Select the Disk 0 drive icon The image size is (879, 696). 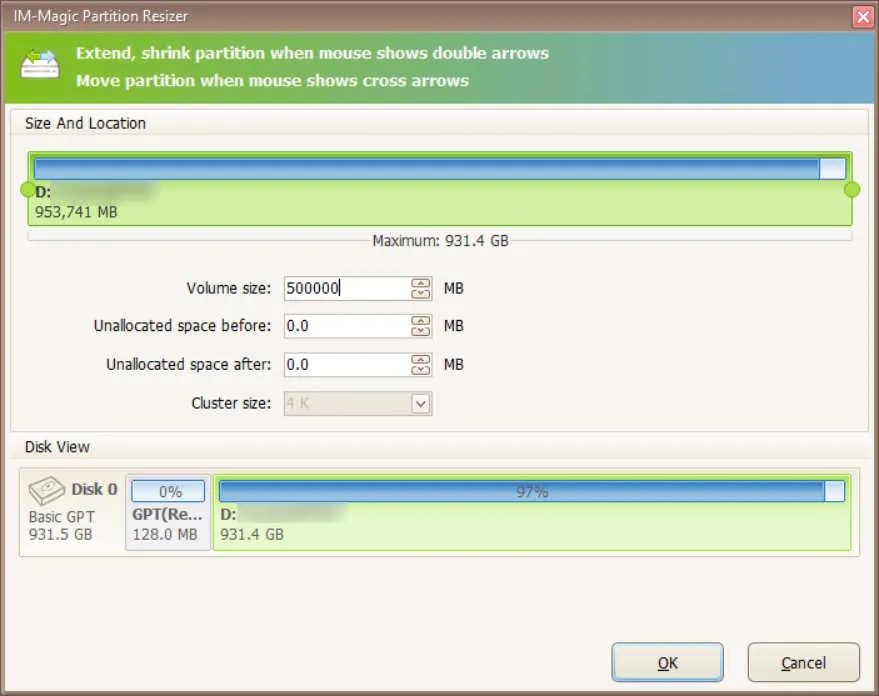coord(47,489)
